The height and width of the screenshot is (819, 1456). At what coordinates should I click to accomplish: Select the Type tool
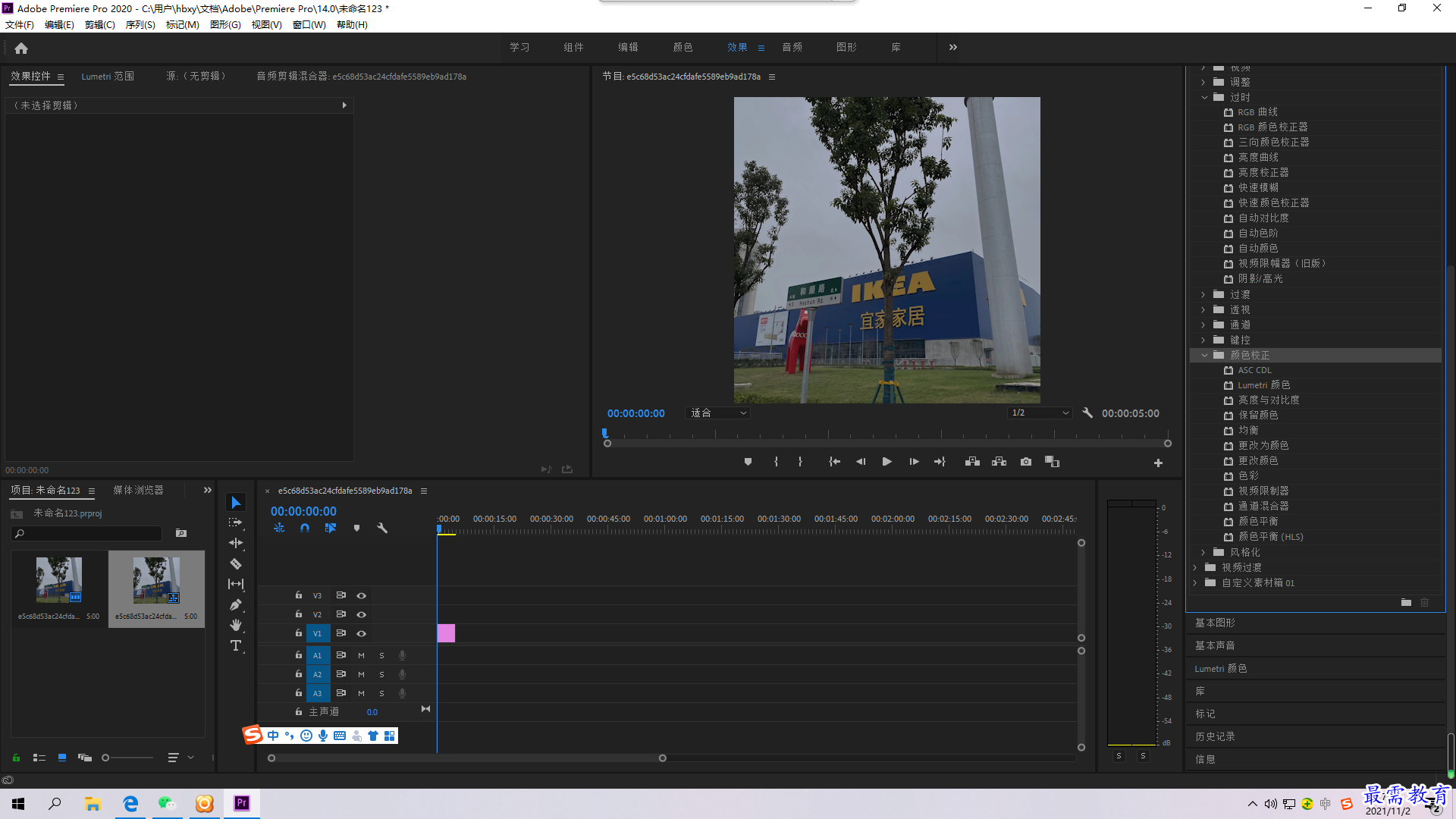pos(236,645)
